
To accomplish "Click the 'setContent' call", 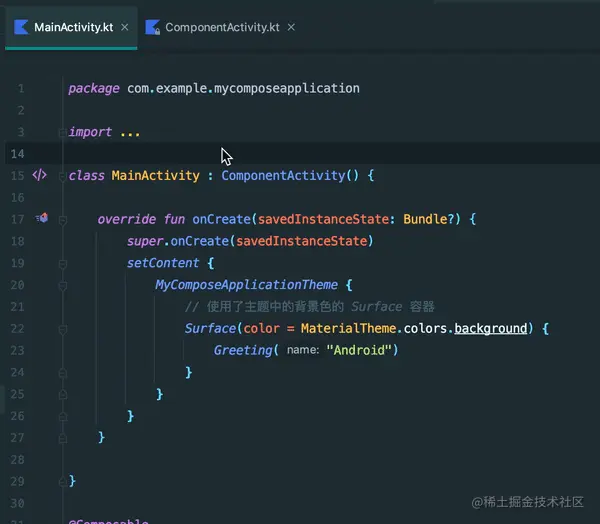I will coord(163,263).
